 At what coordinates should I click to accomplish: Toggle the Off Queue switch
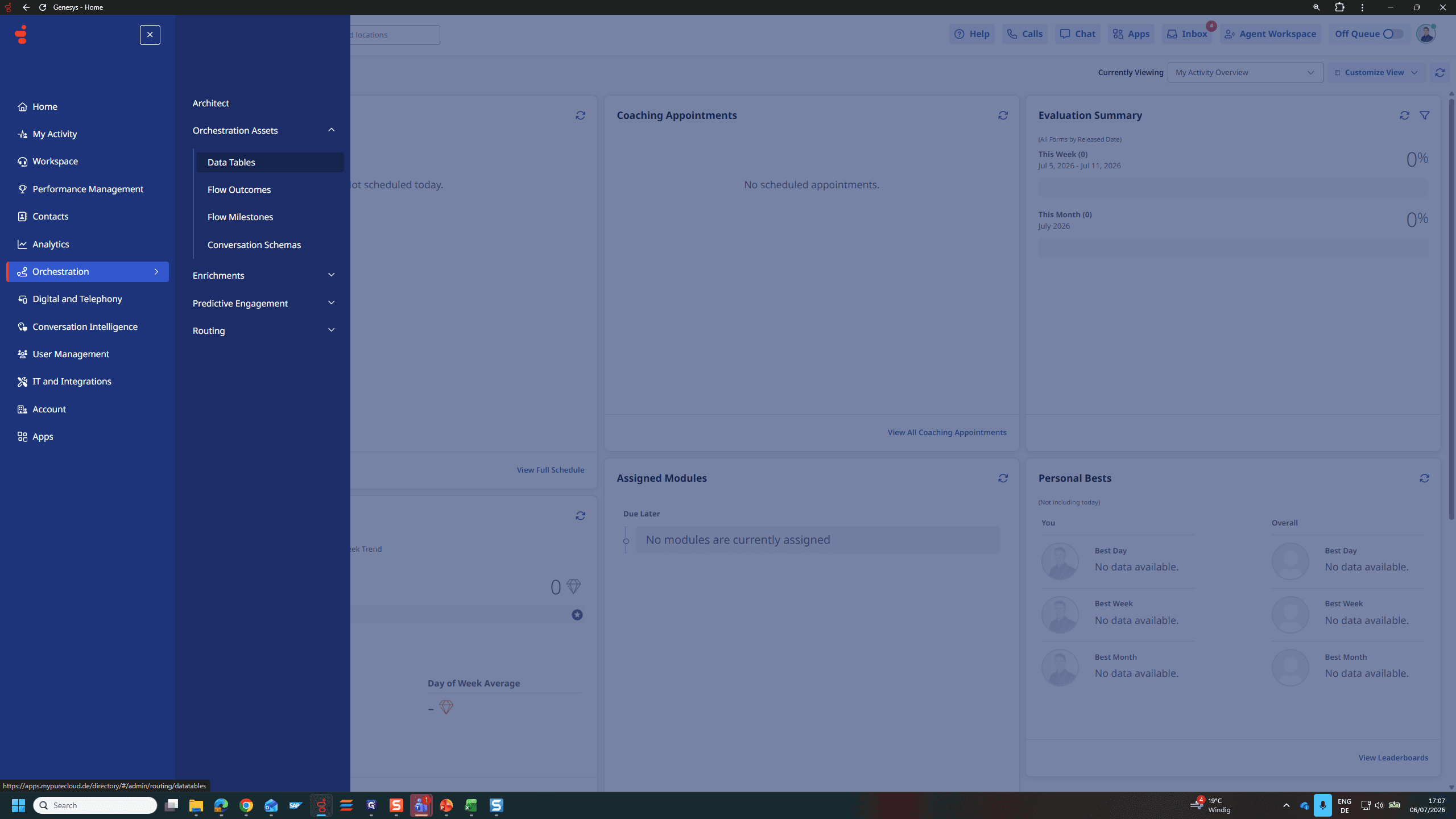tap(1392, 34)
